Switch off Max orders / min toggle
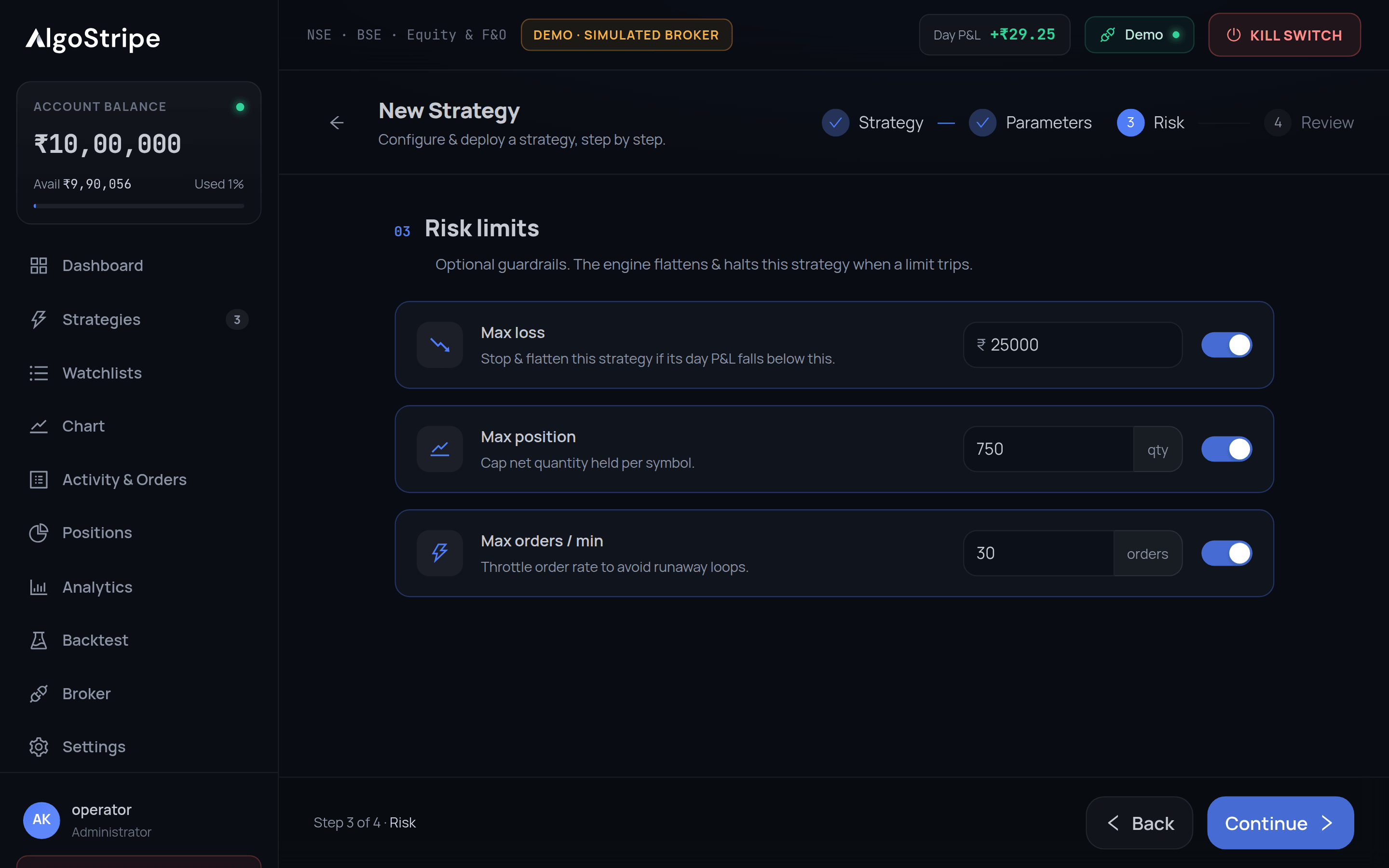Viewport: 1389px width, 868px height. coord(1226,554)
